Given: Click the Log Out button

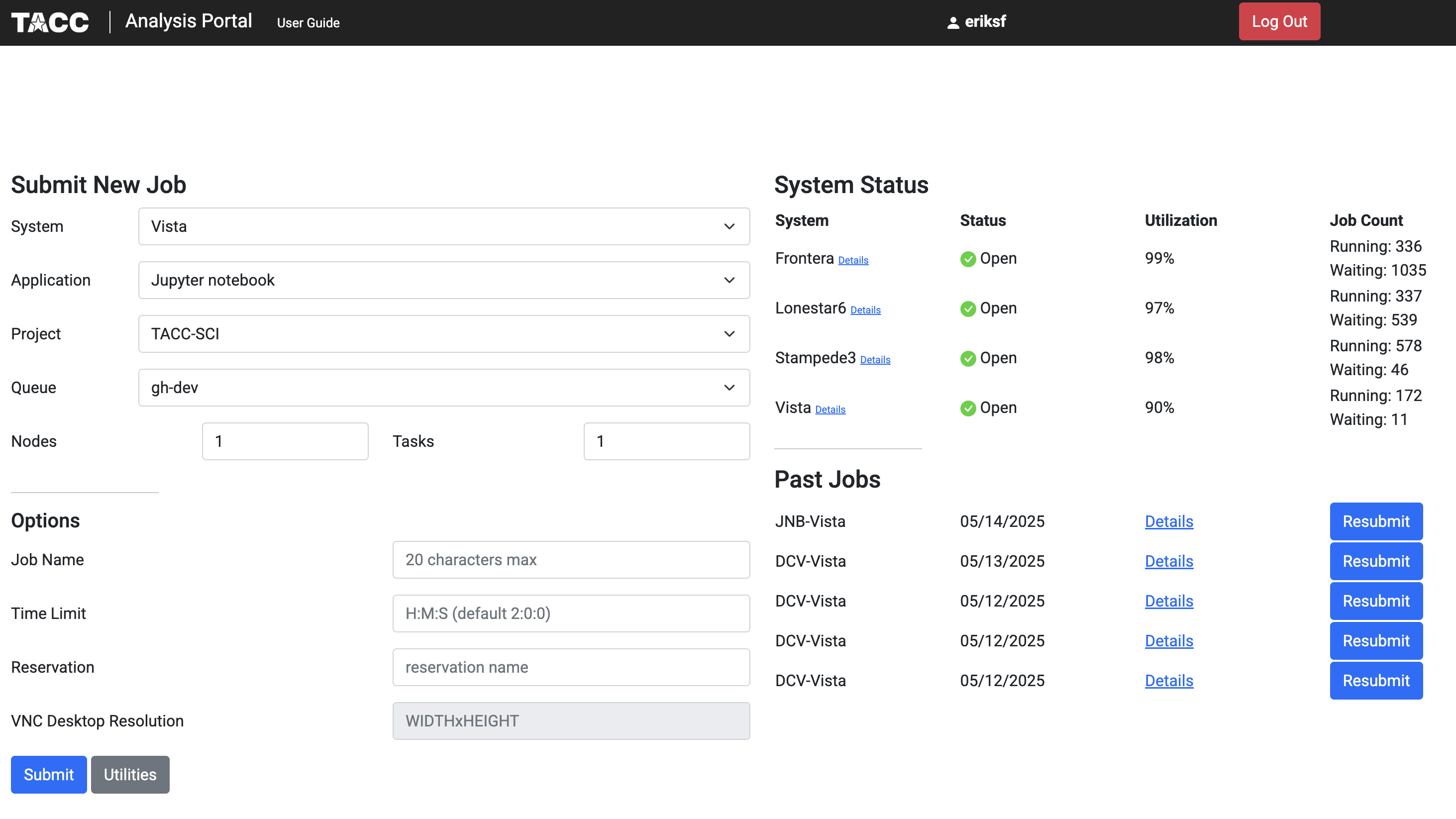Looking at the screenshot, I should coord(1279,21).
